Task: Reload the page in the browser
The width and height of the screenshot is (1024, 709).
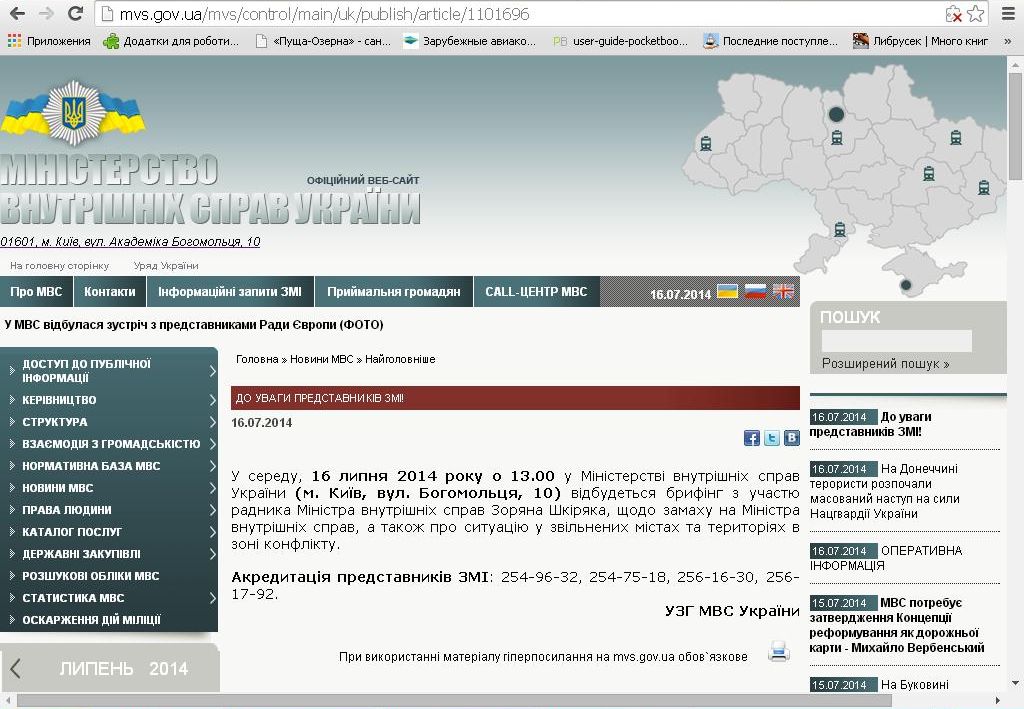Action: coord(75,14)
